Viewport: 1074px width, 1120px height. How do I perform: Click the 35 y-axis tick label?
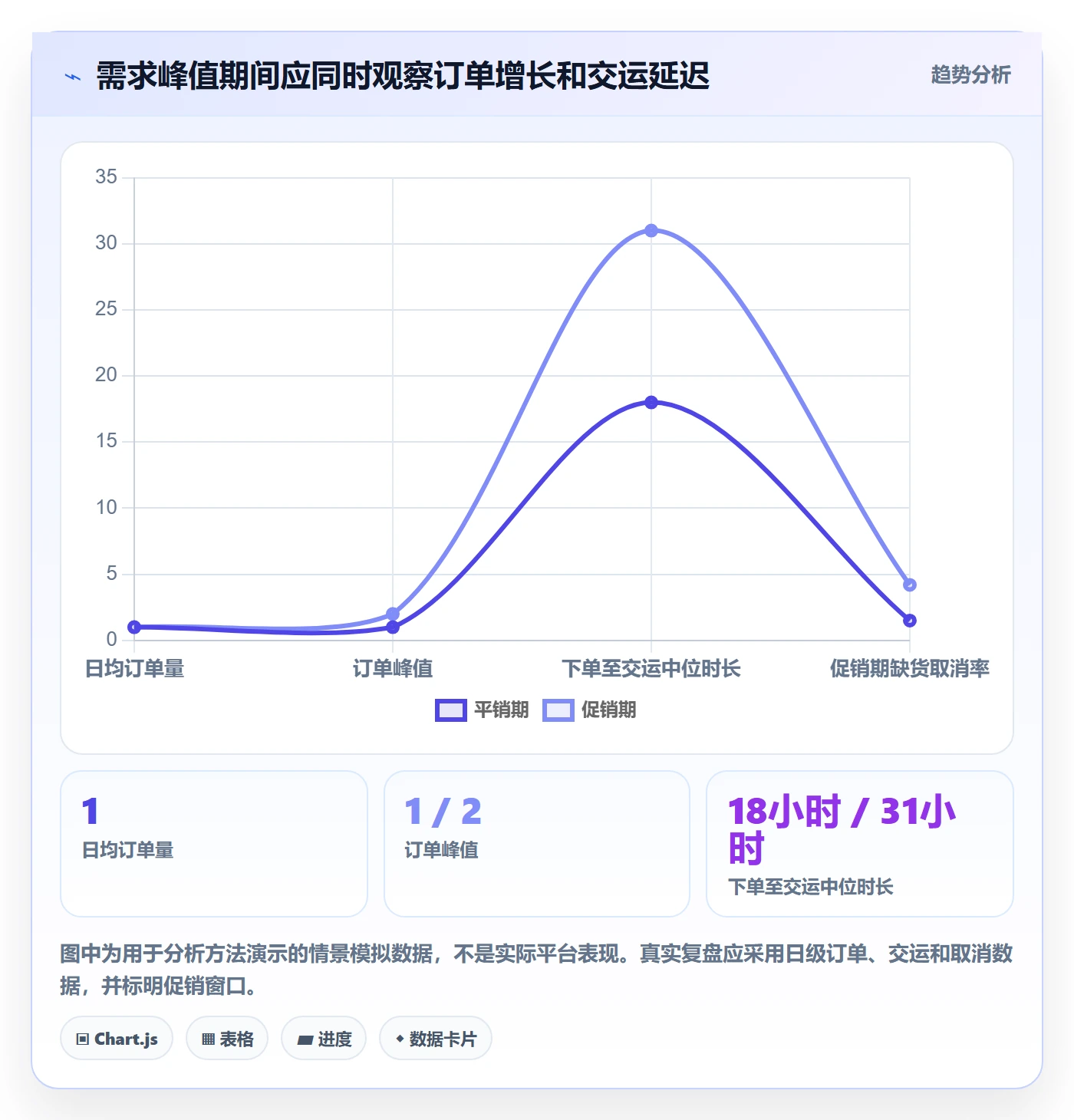(x=106, y=177)
